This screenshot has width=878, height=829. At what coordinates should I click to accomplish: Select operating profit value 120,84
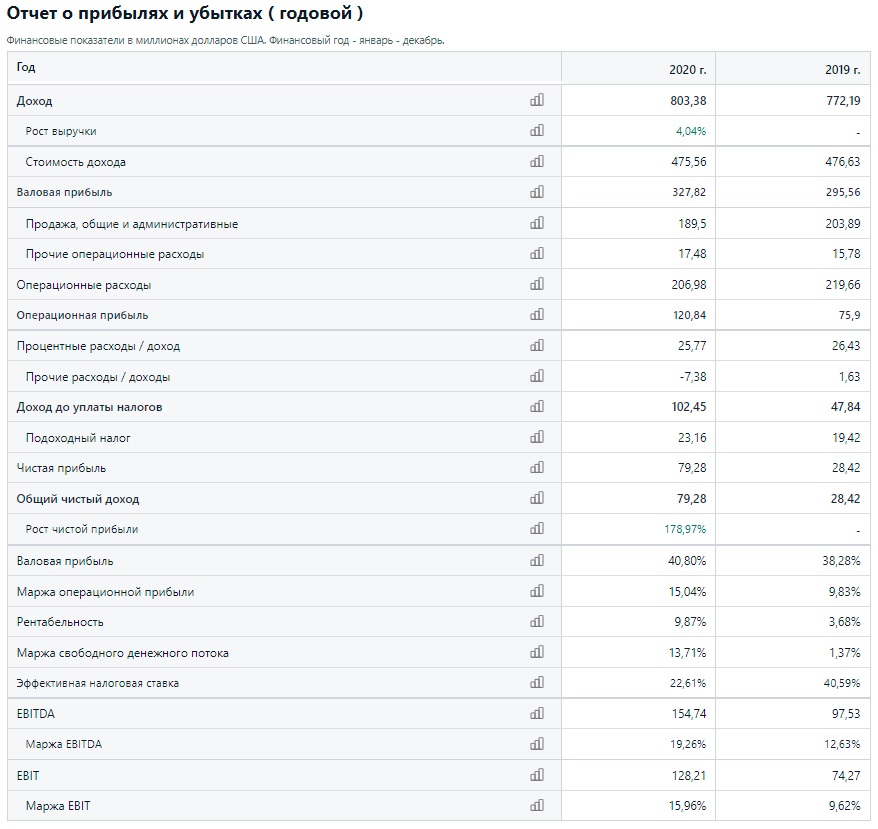[x=689, y=315]
